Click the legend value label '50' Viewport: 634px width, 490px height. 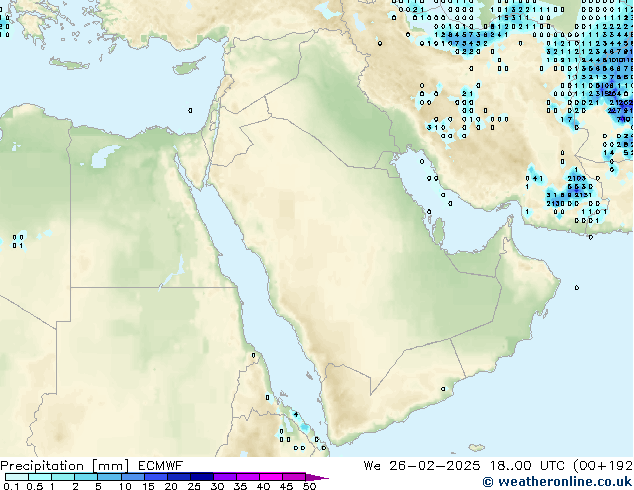pyautogui.click(x=309, y=486)
